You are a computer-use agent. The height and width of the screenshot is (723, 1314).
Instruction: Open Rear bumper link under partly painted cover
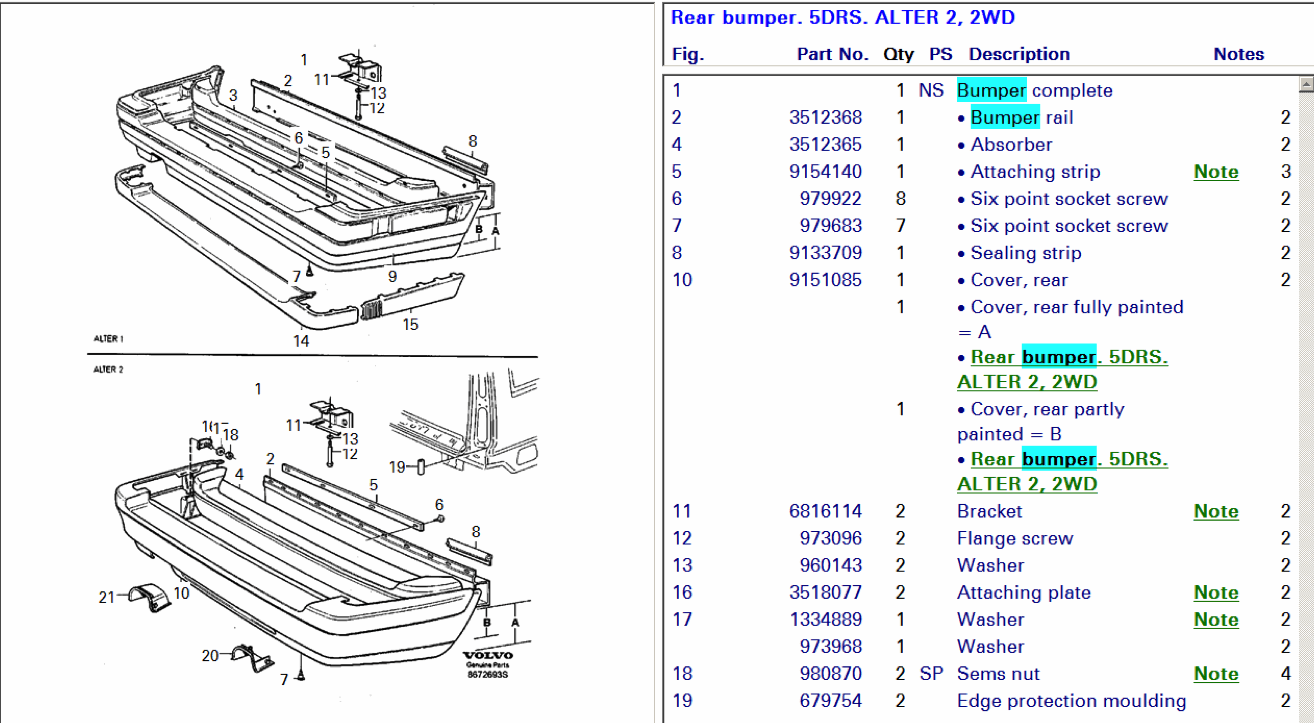[1062, 471]
